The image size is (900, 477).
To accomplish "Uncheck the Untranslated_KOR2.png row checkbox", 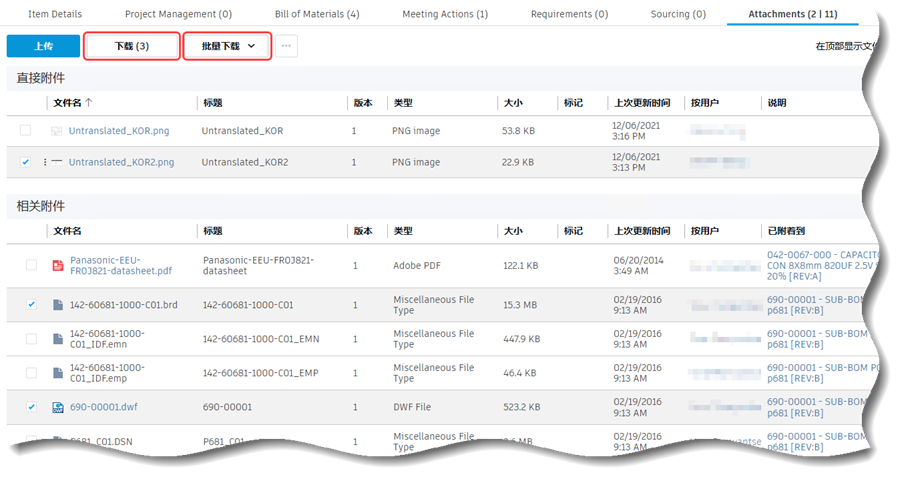I will (25, 162).
